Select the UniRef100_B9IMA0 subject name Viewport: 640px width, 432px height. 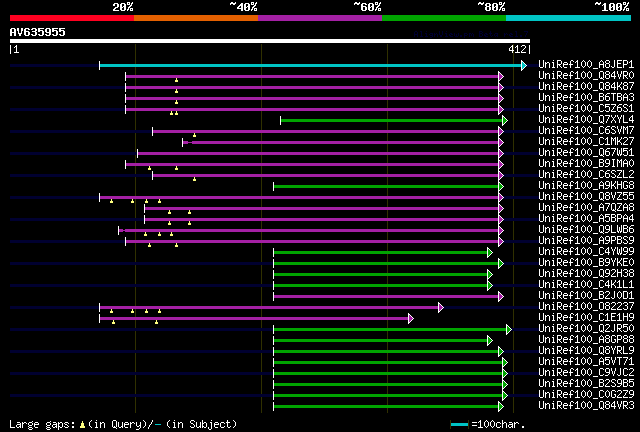click(586, 164)
